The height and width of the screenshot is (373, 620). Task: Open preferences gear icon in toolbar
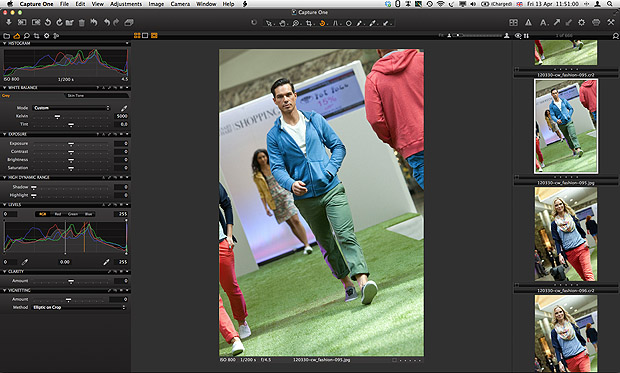581,23
